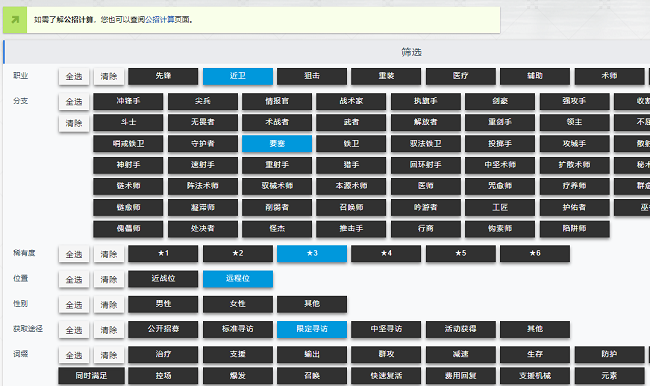Select all in the 词缀 row
Viewport: 650px width, 386px height.
point(74,356)
